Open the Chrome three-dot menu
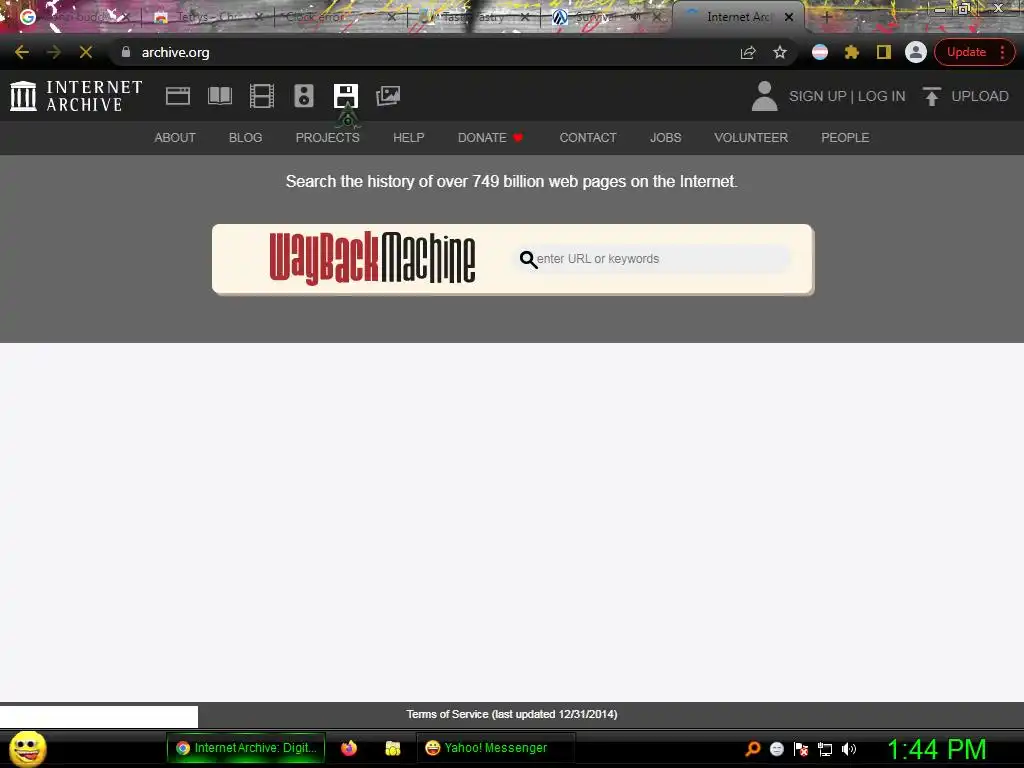Image resolution: width=1024 pixels, height=768 pixels. point(1002,52)
